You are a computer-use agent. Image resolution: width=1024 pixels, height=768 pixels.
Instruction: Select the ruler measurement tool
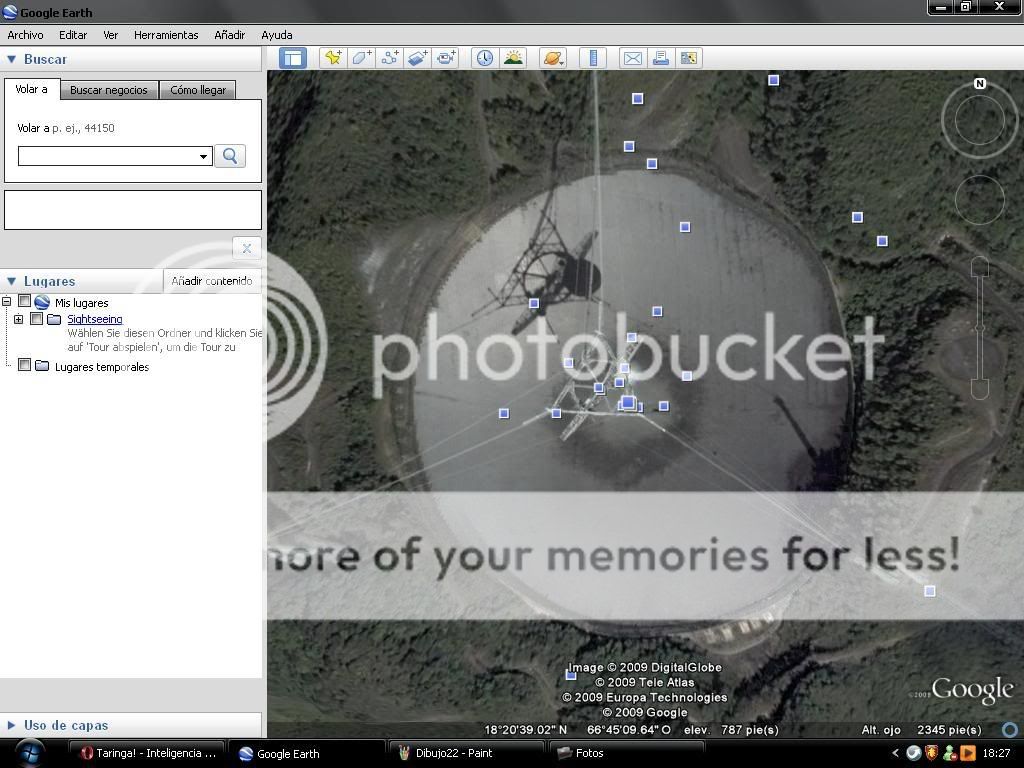pos(593,58)
